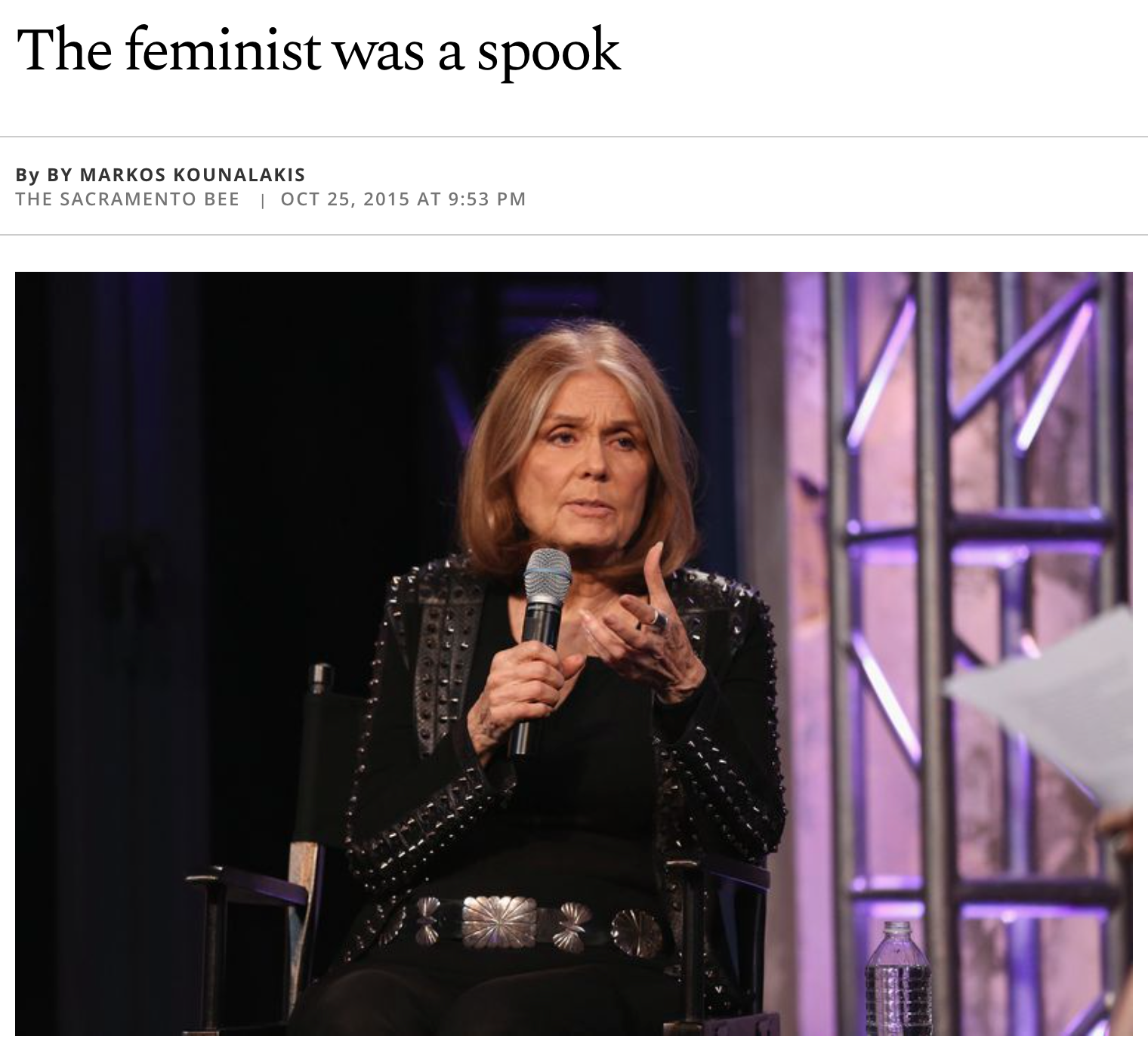Screen dimensions: 1148x1045
Task: Select the Oct 25, 2015 timestamp
Action: (403, 199)
